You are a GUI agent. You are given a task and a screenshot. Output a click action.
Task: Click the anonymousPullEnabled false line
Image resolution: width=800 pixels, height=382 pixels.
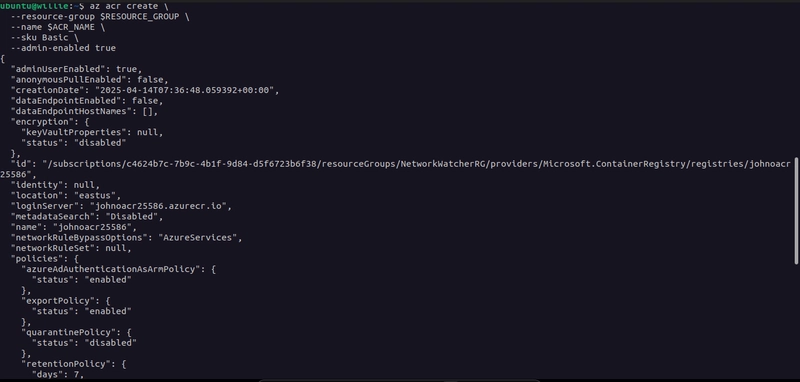coord(89,80)
